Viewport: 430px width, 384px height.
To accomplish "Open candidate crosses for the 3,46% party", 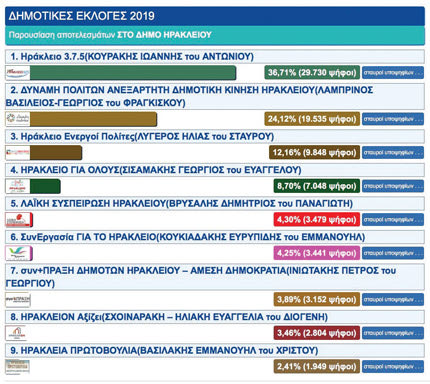I will coord(393,333).
